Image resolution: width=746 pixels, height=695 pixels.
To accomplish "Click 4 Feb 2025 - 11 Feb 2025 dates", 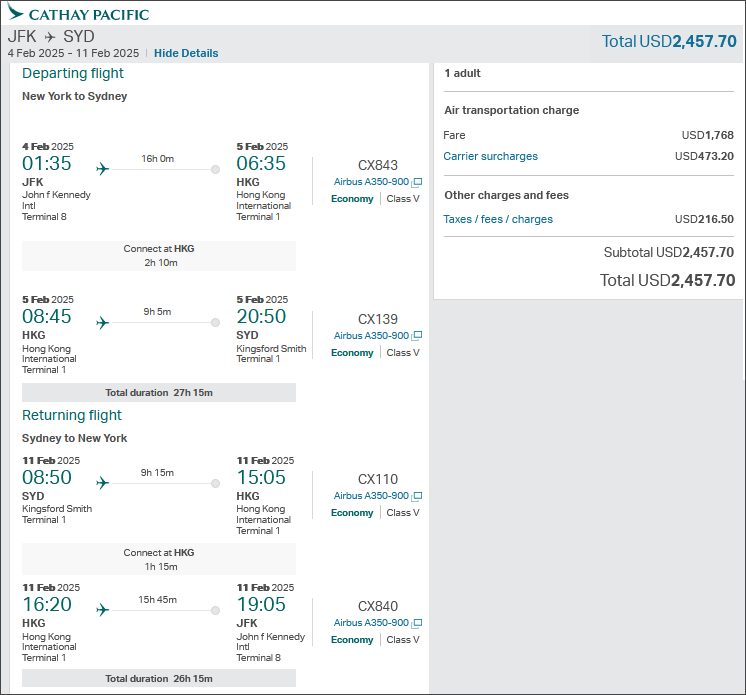I will 73,53.
